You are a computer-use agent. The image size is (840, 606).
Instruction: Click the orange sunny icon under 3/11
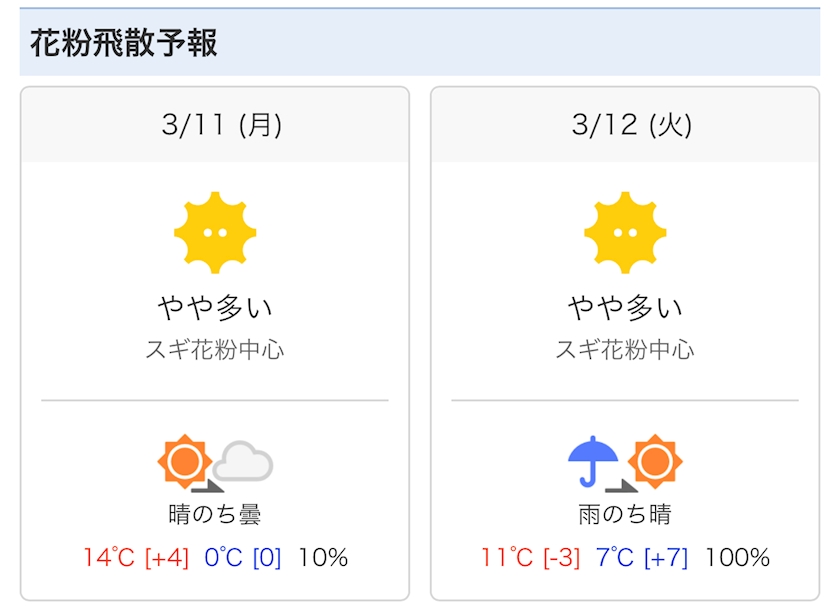click(x=184, y=461)
